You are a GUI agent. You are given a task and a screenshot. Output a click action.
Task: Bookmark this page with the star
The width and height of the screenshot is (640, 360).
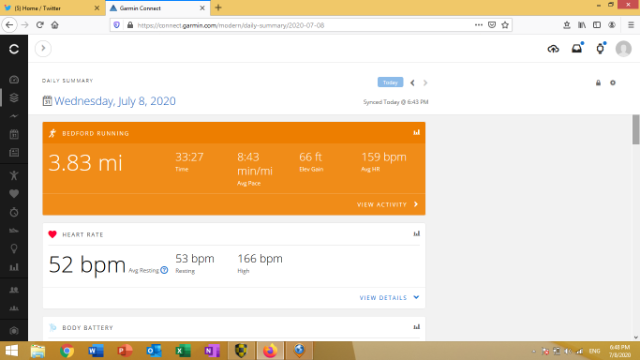tap(505, 25)
